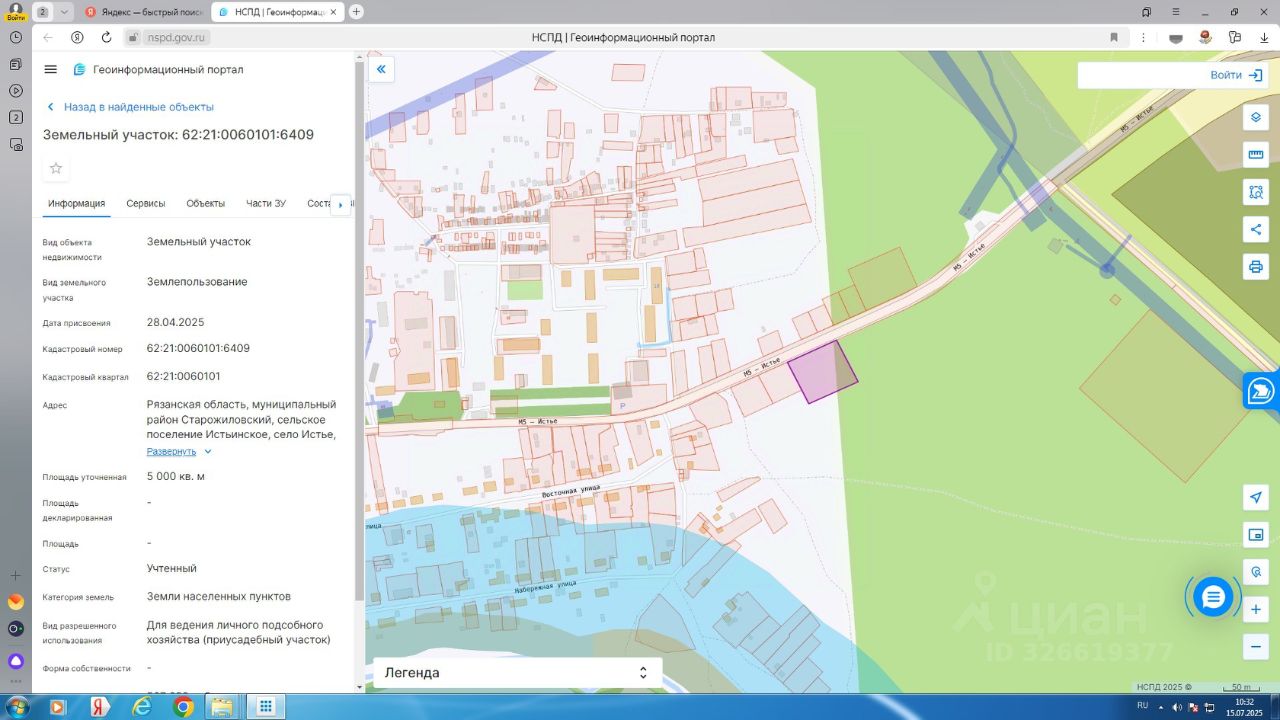The image size is (1280, 720).
Task: Zoom out the map with minus button
Action: 1255,647
